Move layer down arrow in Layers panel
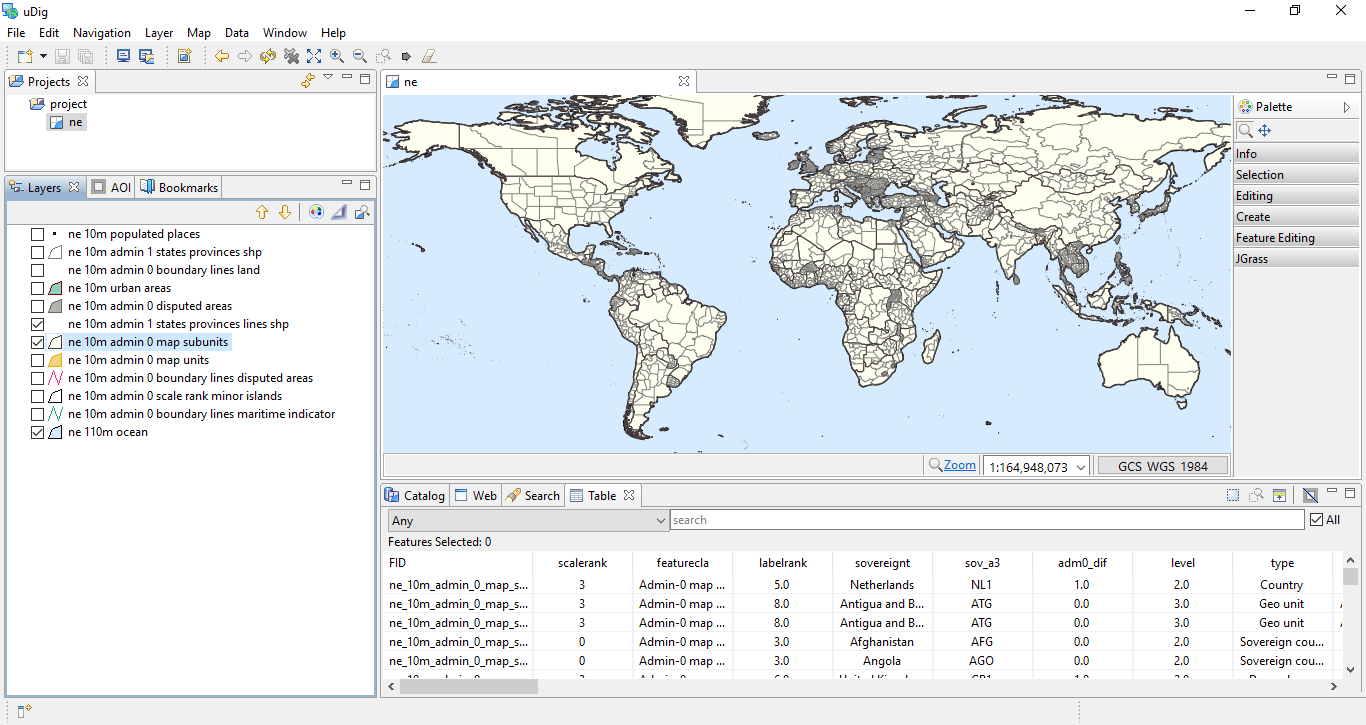Viewport: 1366px width, 725px height. pos(285,212)
